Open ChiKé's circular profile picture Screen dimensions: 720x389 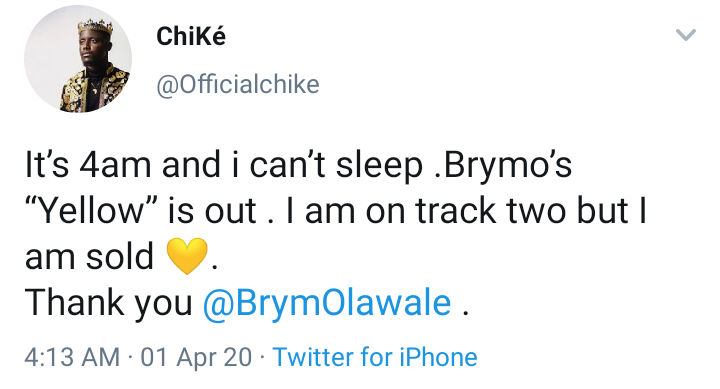(x=78, y=59)
